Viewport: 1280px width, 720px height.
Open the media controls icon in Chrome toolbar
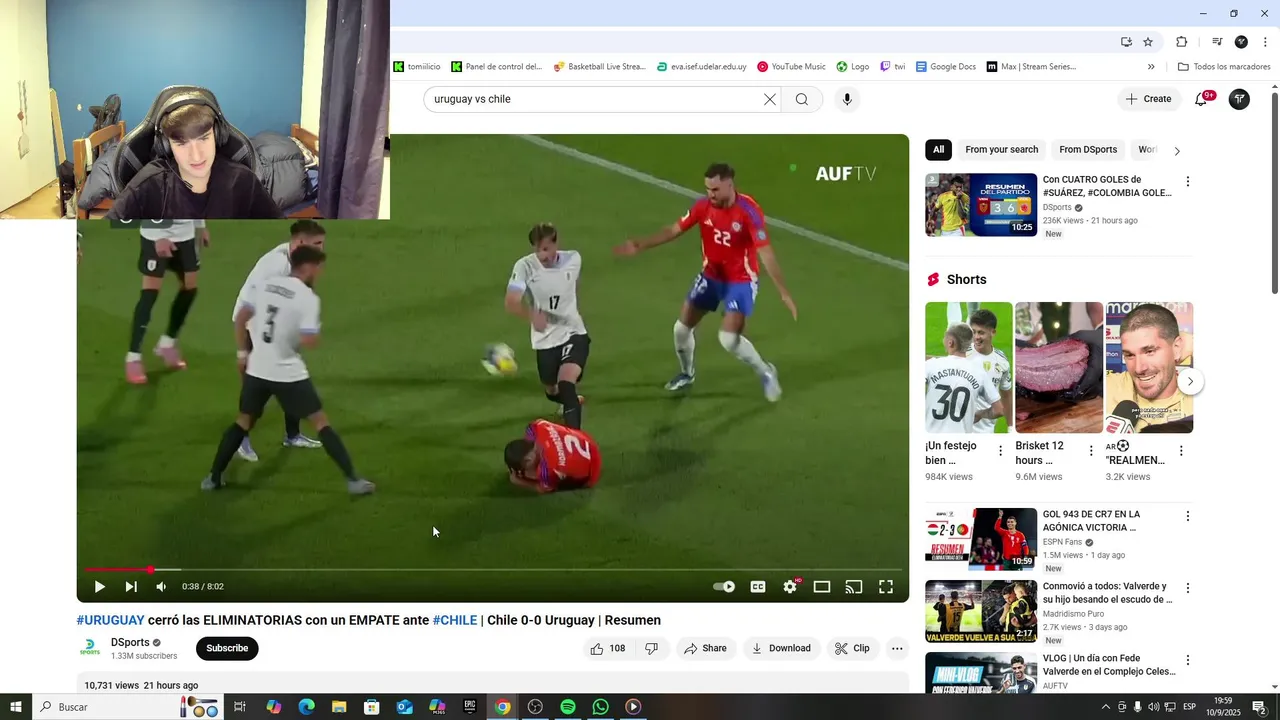pos(1217,42)
